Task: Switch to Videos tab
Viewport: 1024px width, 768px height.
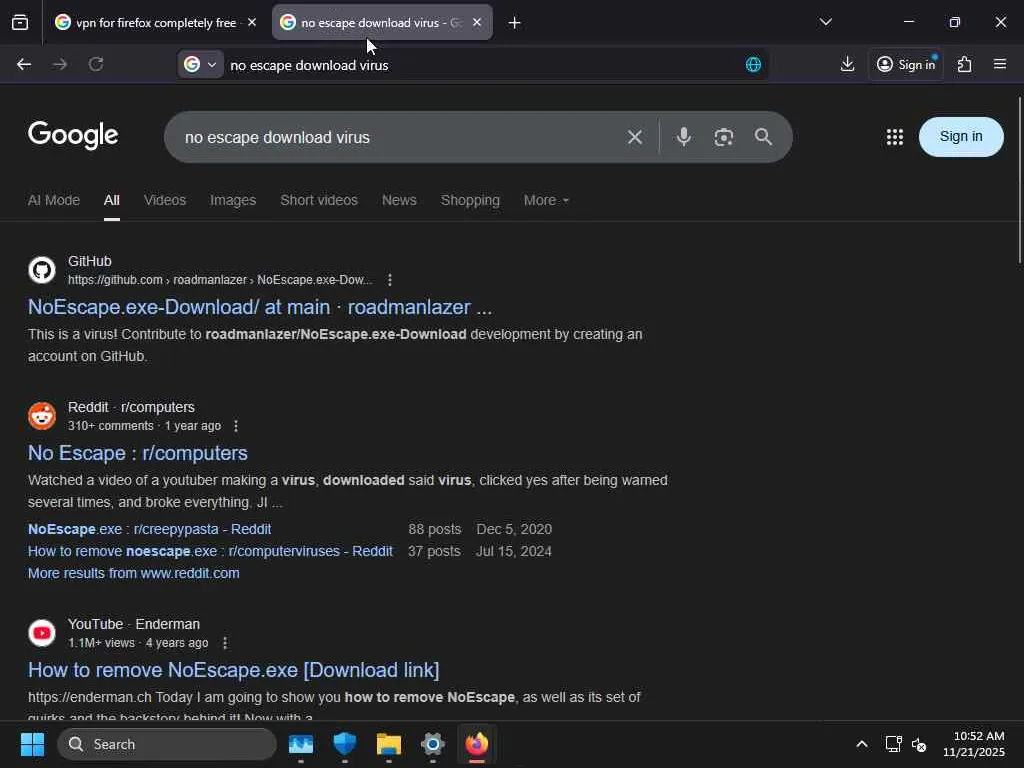Action: pos(165,200)
